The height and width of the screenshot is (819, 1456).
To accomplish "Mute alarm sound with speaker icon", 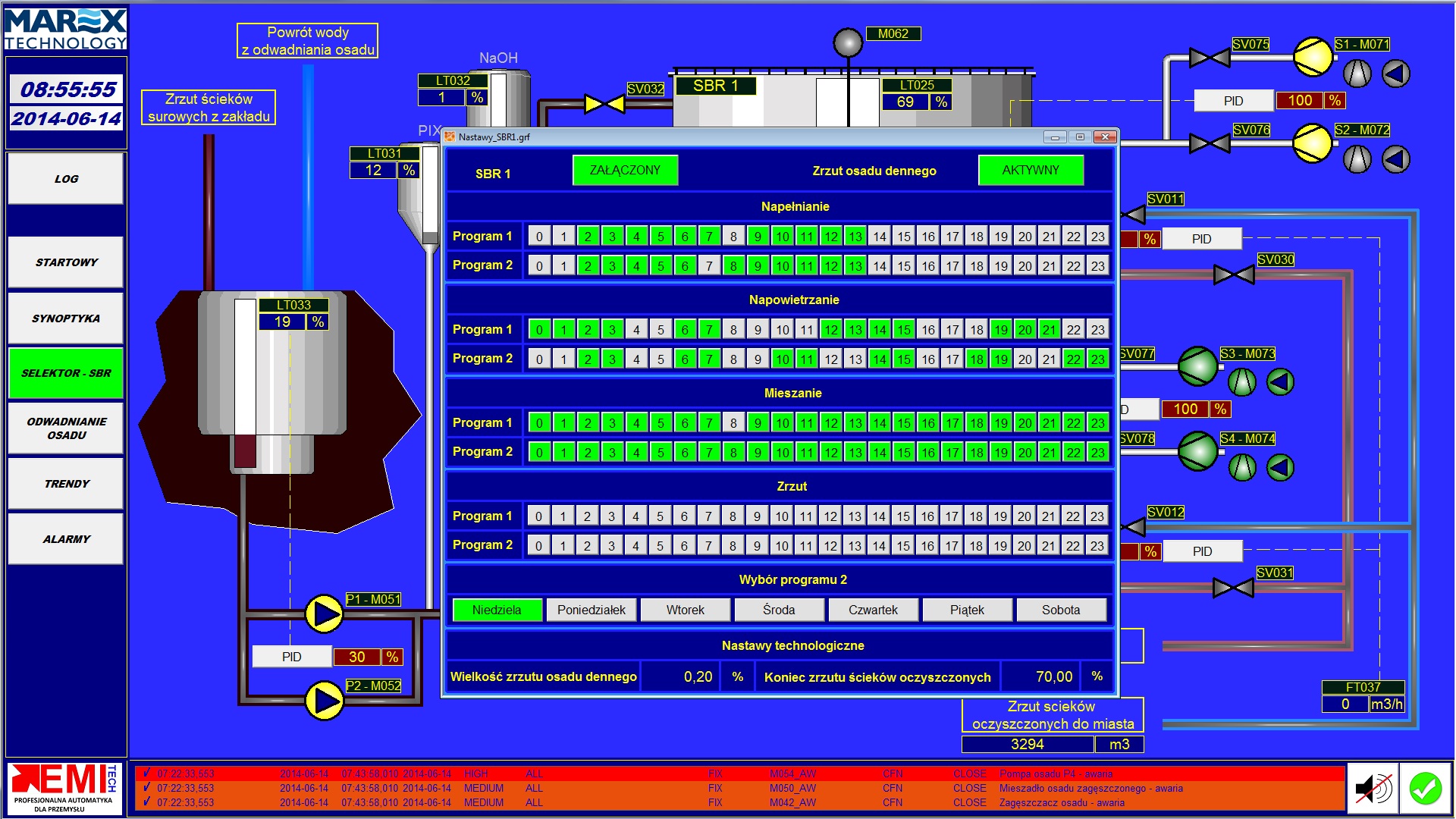I will (1373, 789).
